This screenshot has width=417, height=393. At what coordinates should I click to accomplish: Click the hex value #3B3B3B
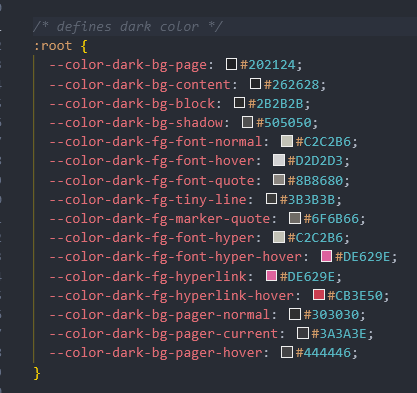click(x=307, y=200)
